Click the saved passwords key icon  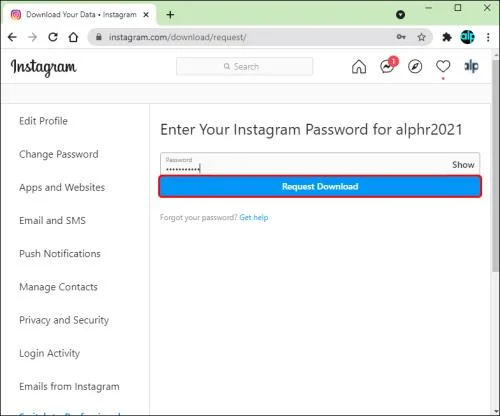click(x=401, y=37)
